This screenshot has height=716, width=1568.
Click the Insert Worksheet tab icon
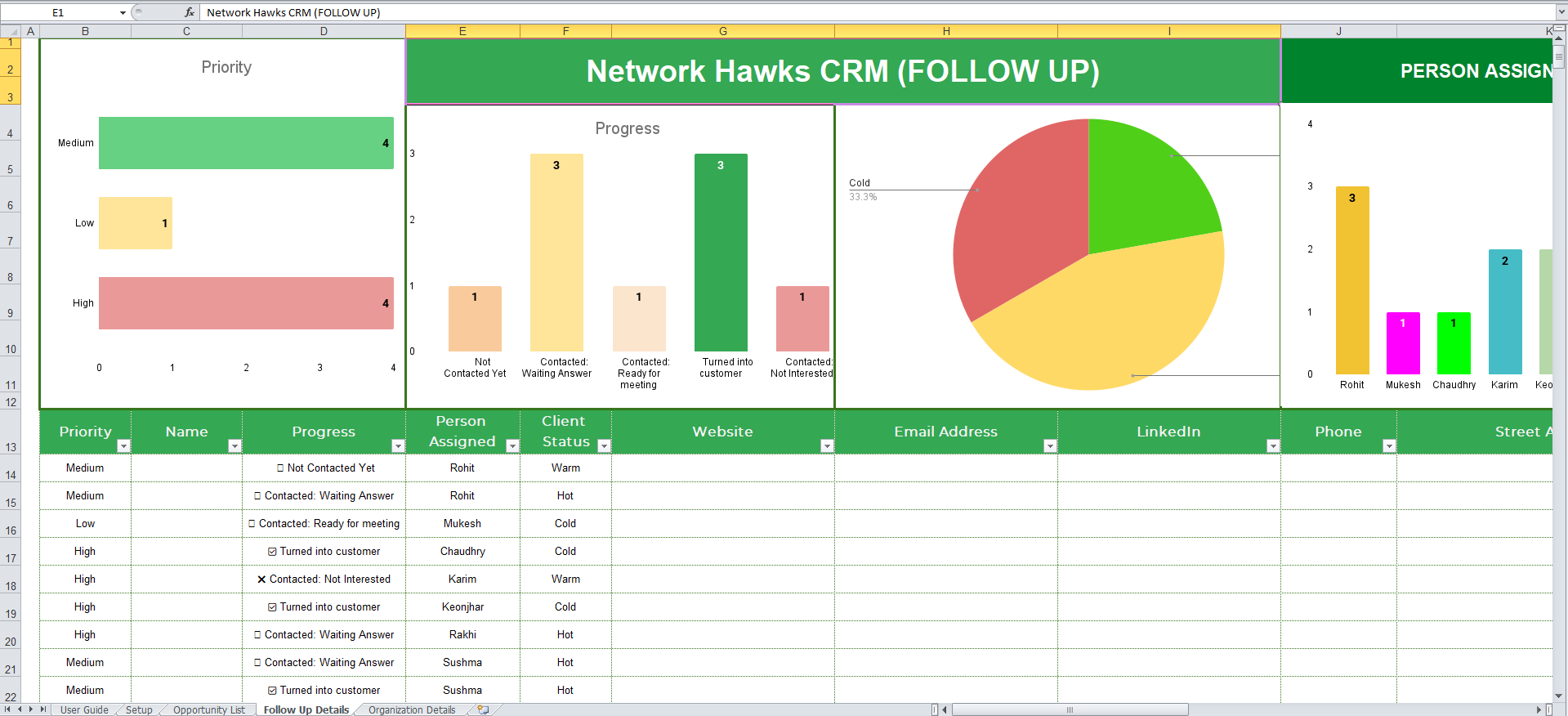click(x=484, y=709)
